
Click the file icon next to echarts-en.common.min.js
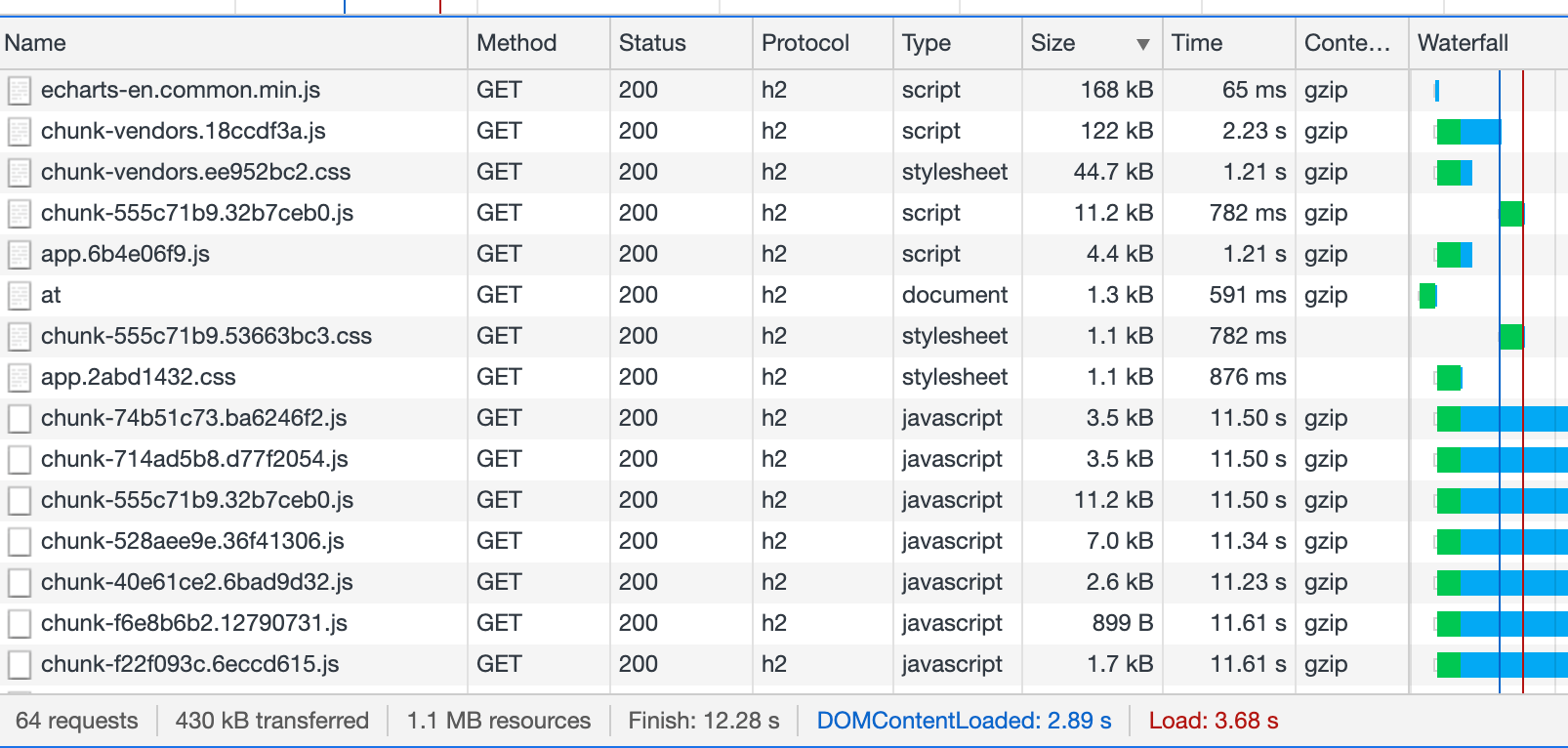[19, 91]
